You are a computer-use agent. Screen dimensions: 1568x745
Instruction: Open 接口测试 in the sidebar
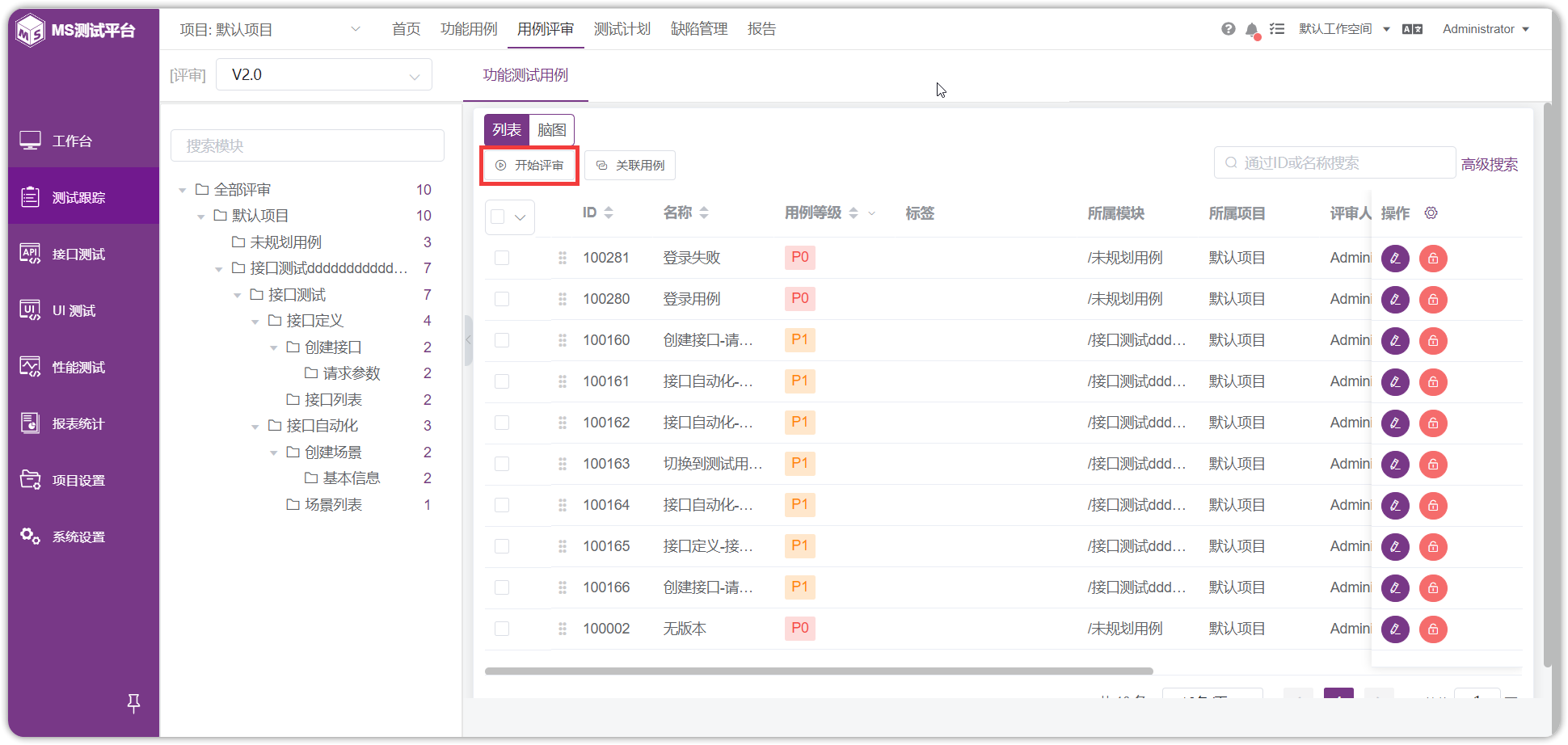tap(83, 254)
